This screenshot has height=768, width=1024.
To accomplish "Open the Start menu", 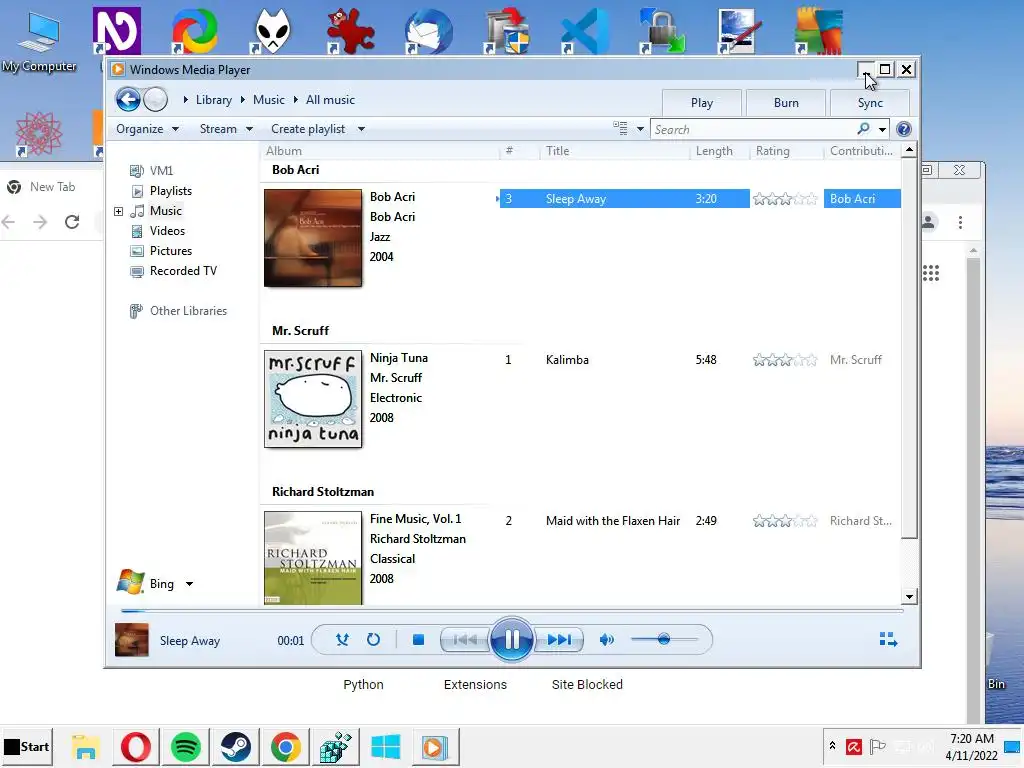I will point(27,746).
